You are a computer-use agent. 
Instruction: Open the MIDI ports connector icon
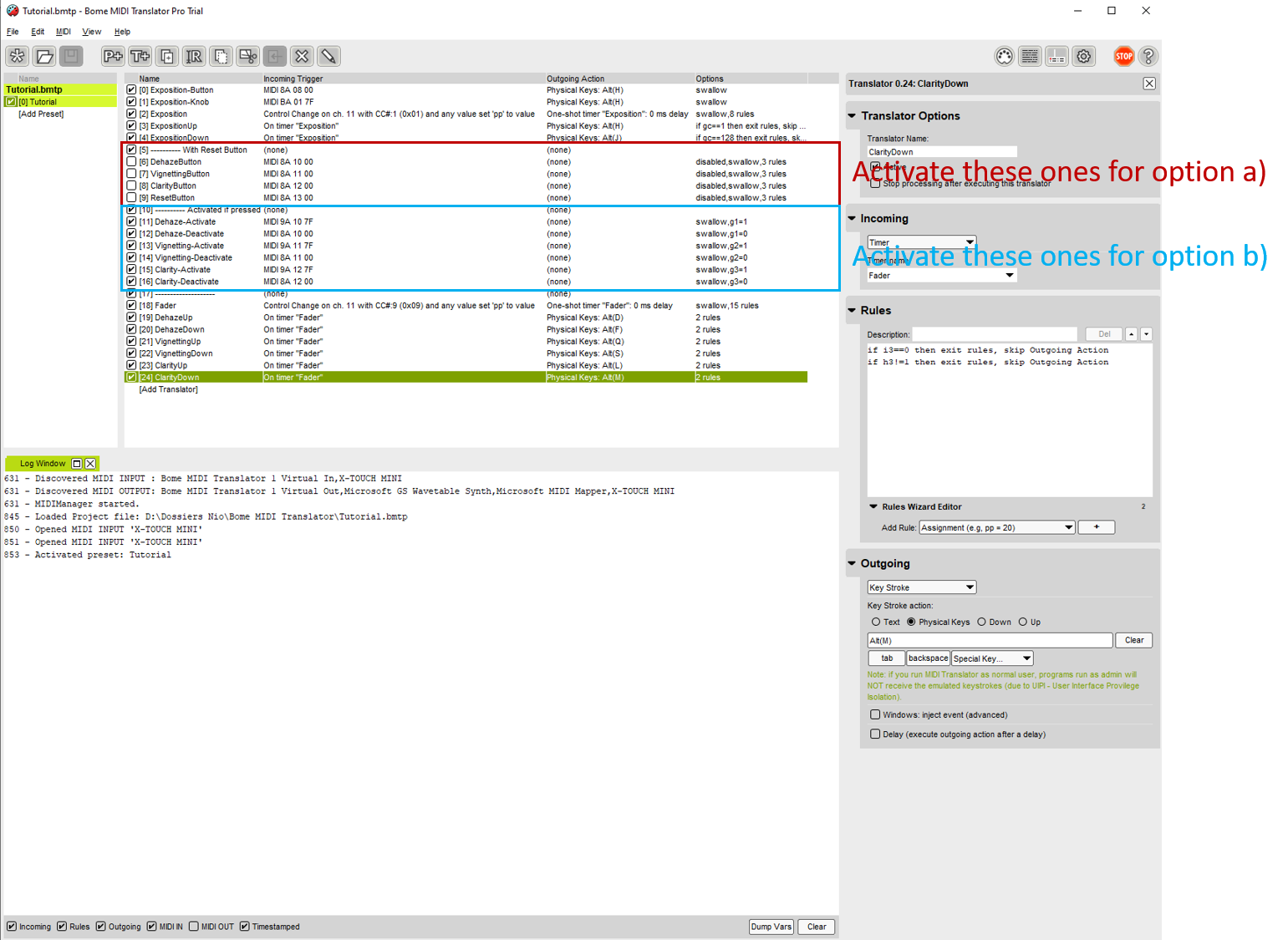click(x=1004, y=56)
